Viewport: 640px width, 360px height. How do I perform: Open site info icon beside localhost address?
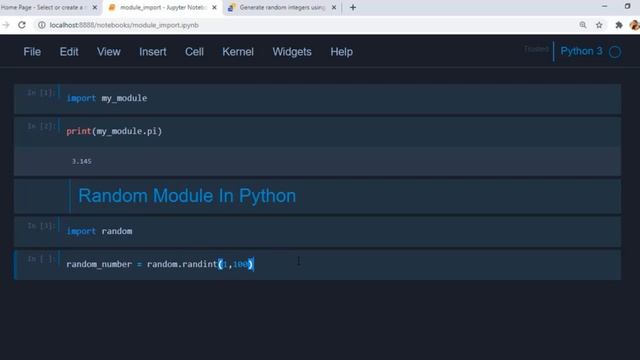click(x=42, y=25)
